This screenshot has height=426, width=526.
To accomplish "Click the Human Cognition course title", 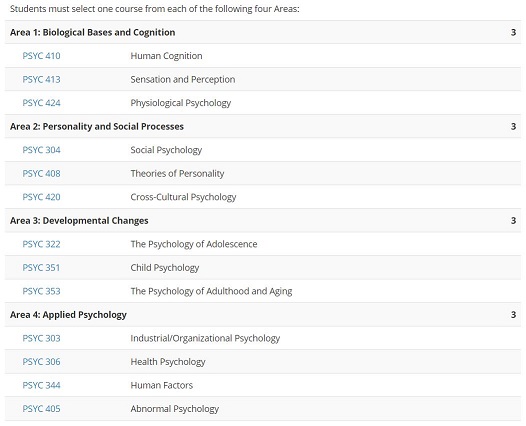I will click(166, 56).
